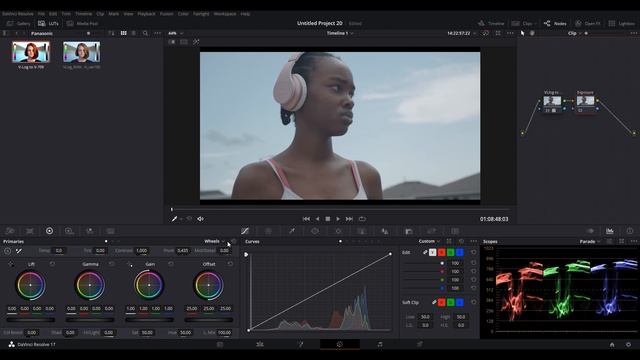The width and height of the screenshot is (640, 360).
Task: Toggle the blue curve Edit channel
Action: 460,253
